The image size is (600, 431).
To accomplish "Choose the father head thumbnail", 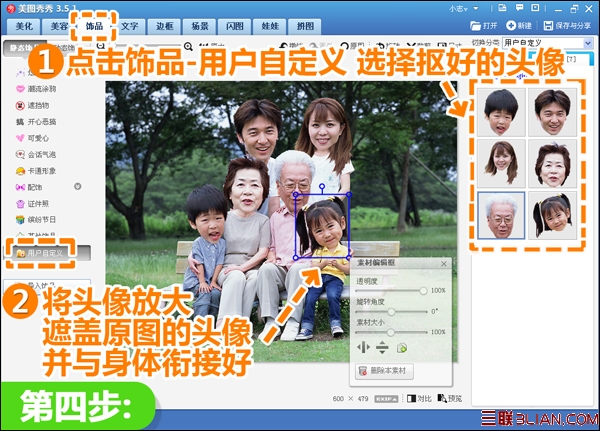I will pyautogui.click(x=553, y=112).
